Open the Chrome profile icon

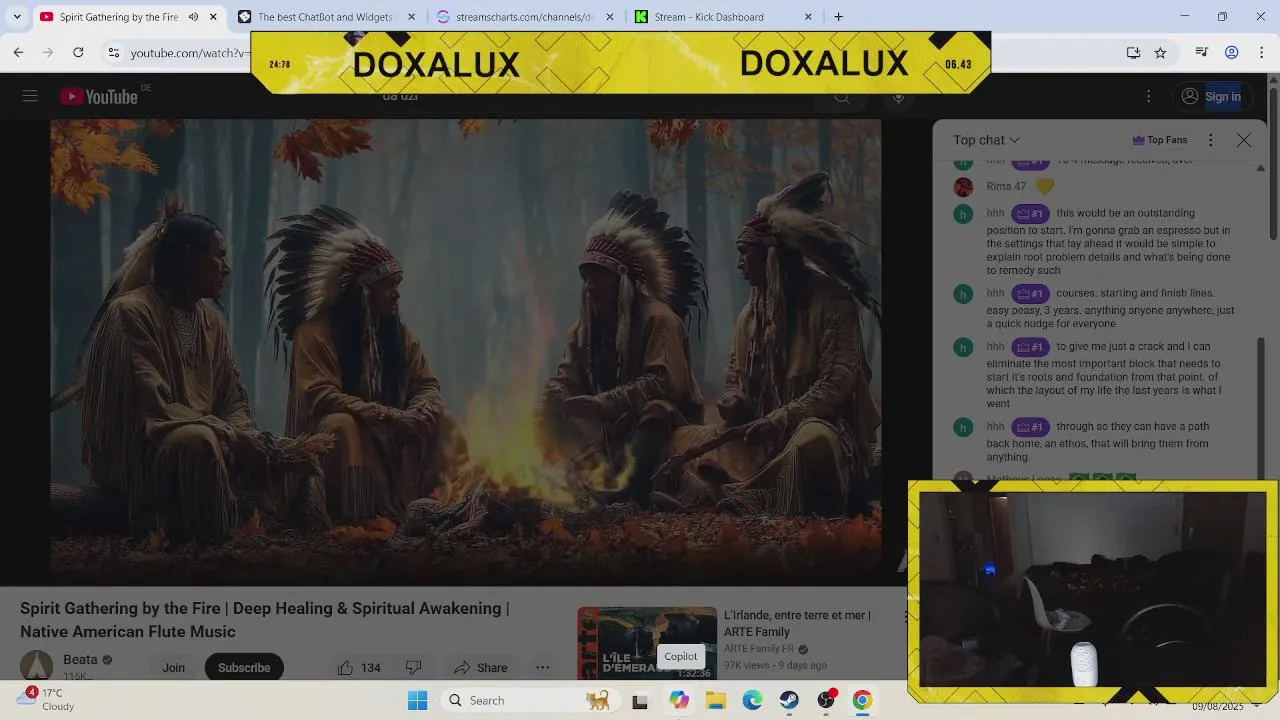click(x=1232, y=53)
